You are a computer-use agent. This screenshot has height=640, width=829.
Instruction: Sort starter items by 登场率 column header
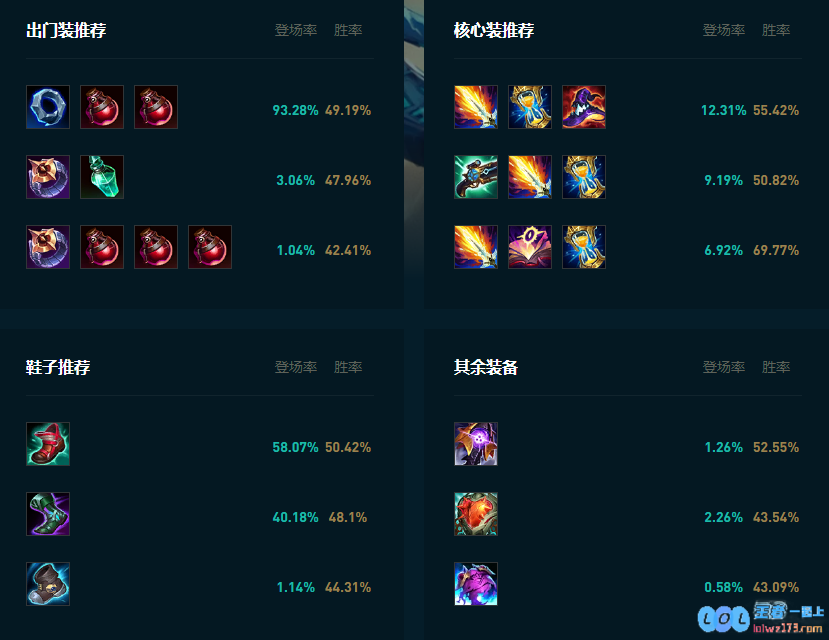tap(296, 30)
